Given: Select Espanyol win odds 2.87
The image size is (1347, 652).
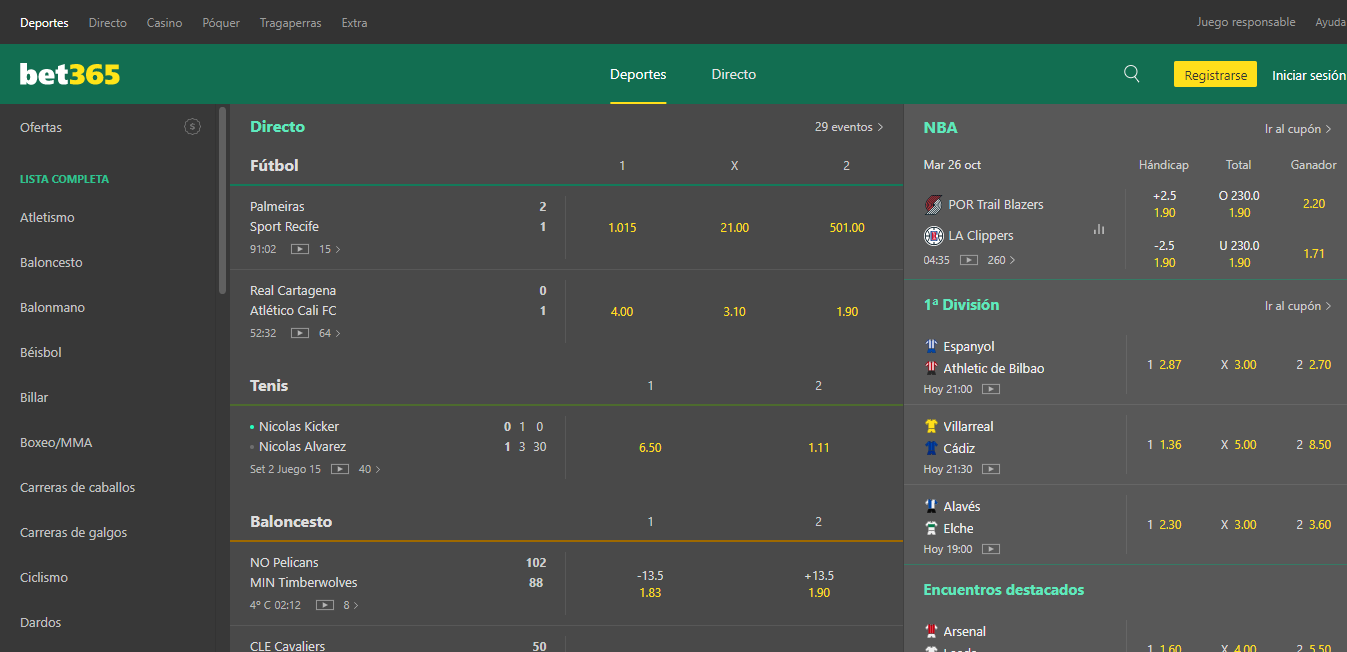Looking at the screenshot, I should [x=1164, y=364].
